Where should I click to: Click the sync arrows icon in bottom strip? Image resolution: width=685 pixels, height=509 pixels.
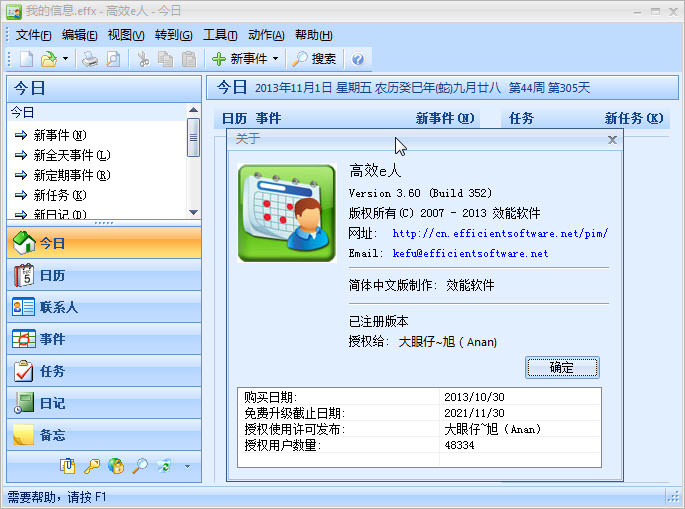[x=164, y=466]
